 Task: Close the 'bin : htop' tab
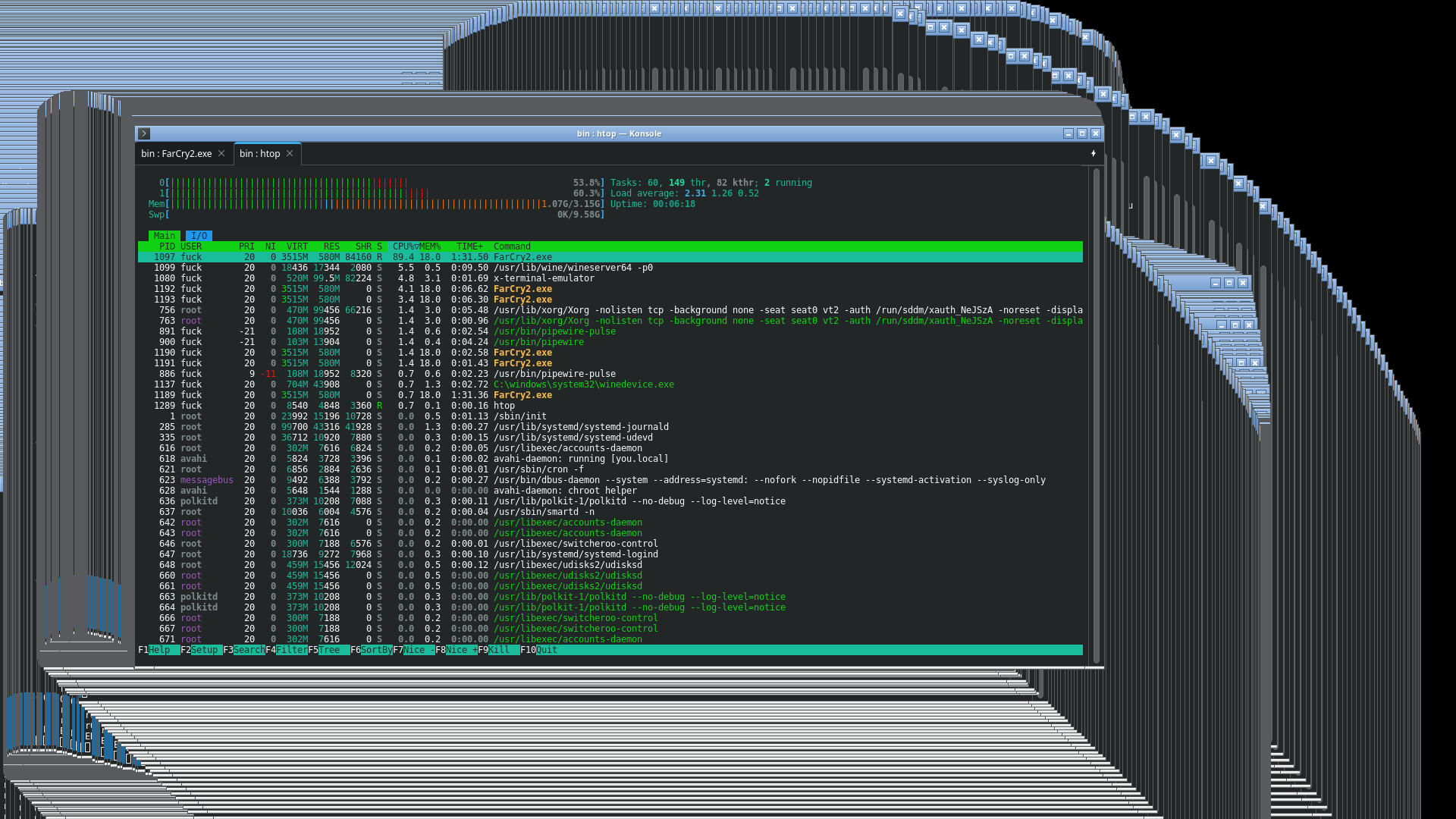click(x=290, y=153)
